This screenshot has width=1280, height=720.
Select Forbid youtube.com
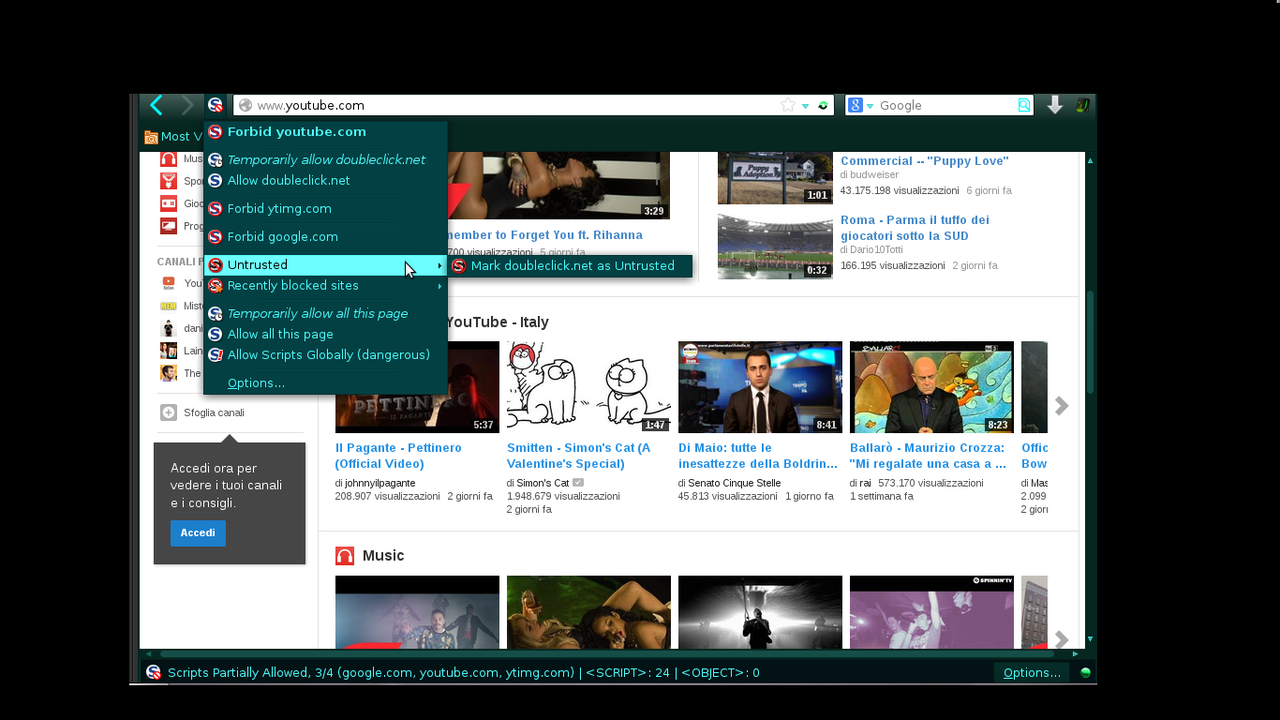325,132
